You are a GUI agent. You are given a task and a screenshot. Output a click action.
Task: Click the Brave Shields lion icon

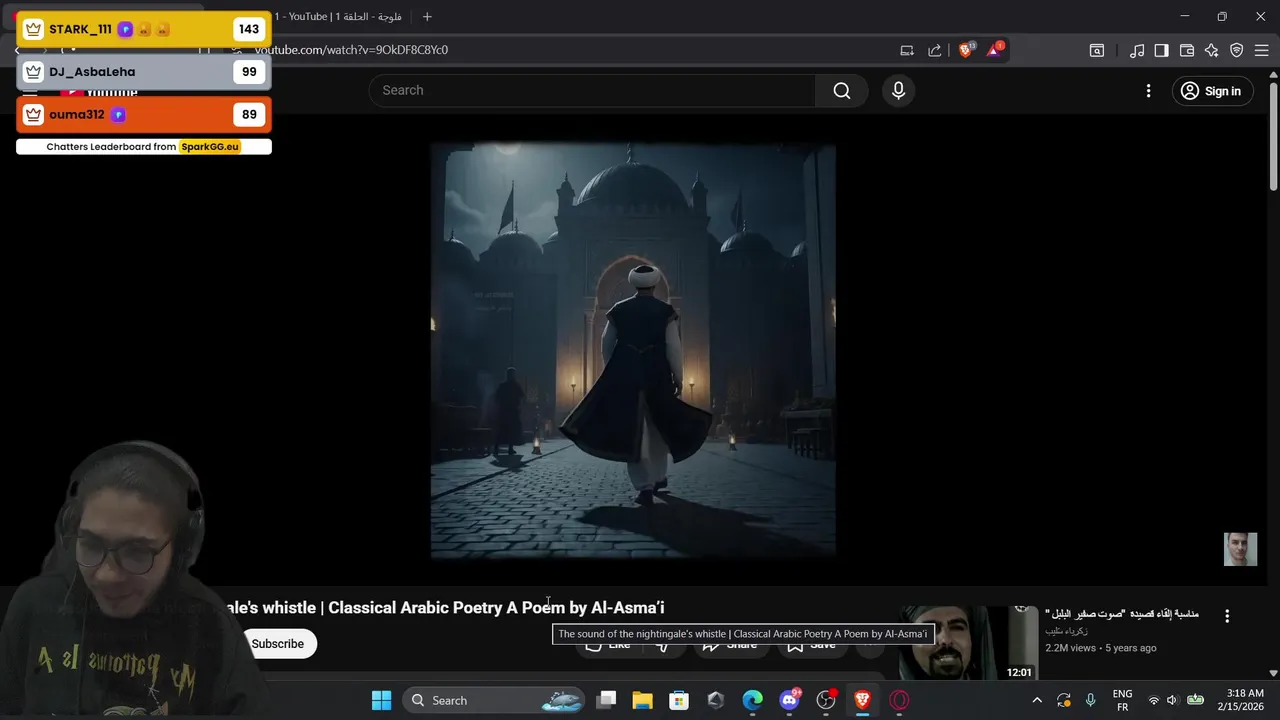click(966, 49)
